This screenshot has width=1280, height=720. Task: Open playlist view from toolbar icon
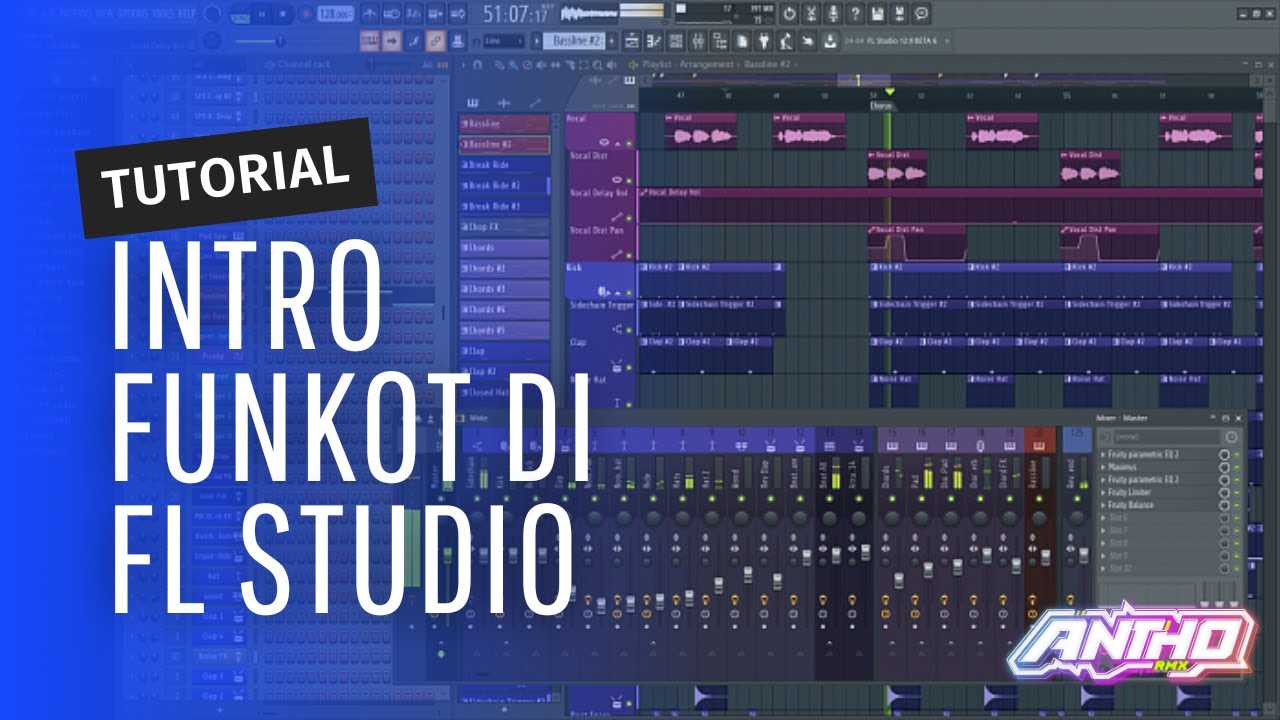(x=631, y=41)
